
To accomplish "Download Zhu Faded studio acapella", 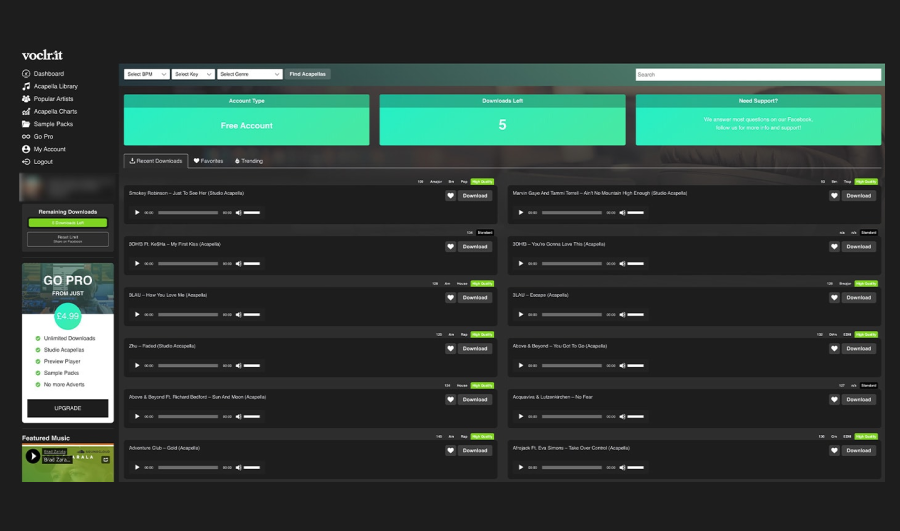I will pyautogui.click(x=475, y=348).
